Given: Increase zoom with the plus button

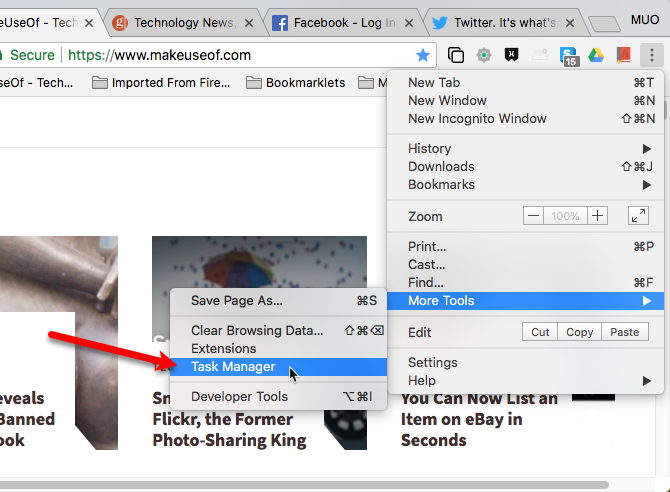Looking at the screenshot, I should coord(597,215).
